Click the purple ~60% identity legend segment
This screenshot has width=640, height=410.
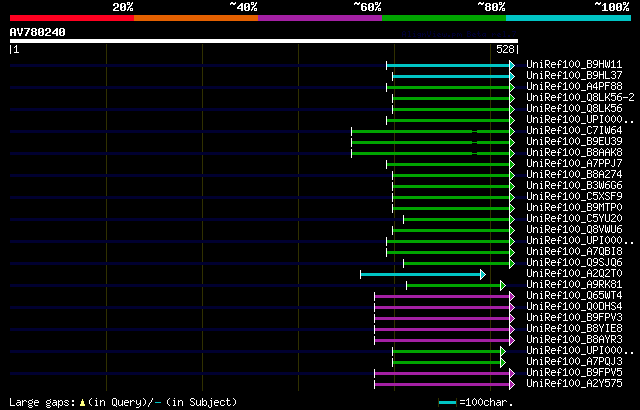[320, 18]
